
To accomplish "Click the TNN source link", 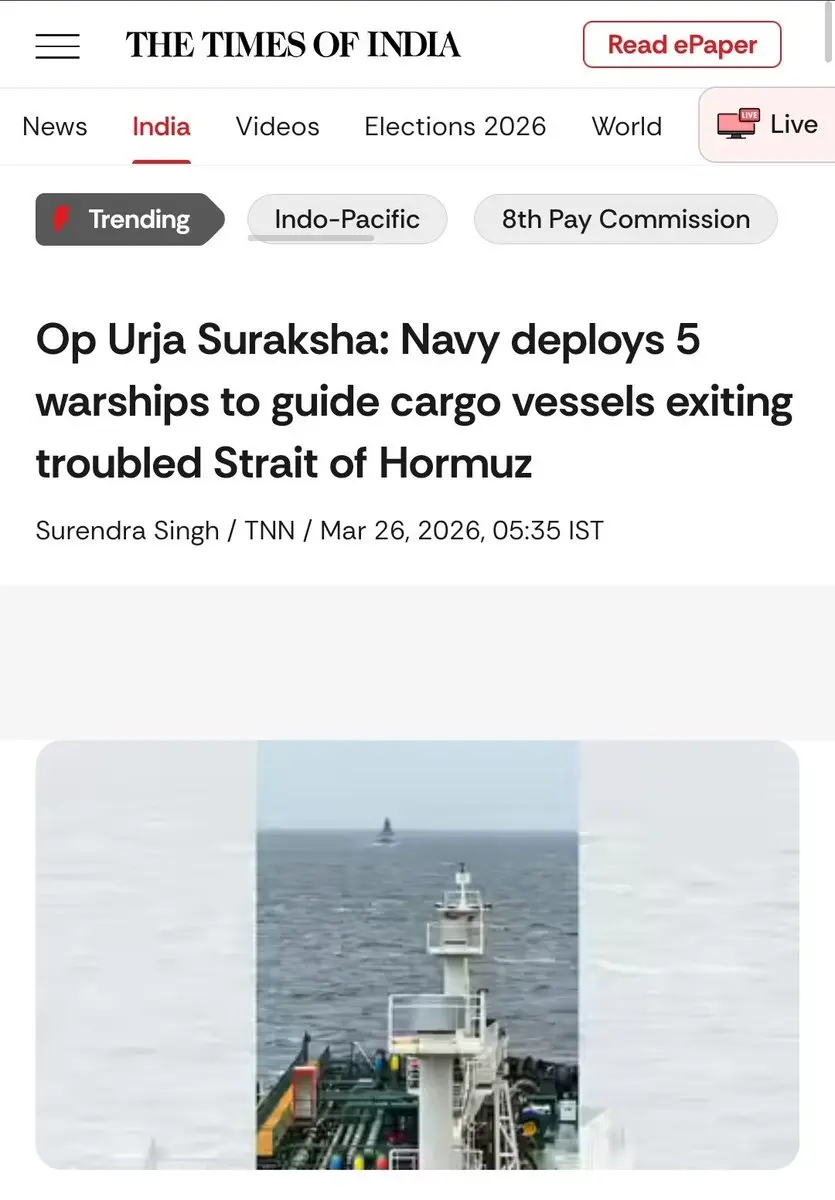I will point(270,530).
